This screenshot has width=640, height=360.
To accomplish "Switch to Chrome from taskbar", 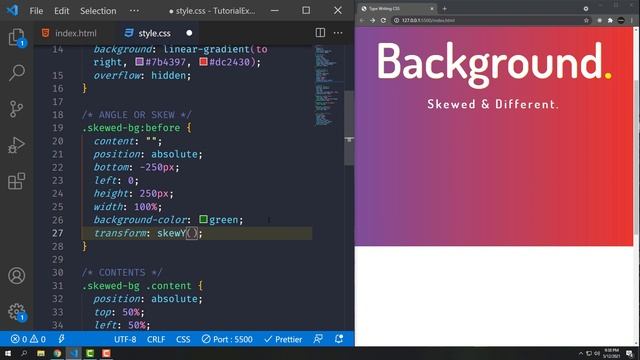I will [57, 353].
